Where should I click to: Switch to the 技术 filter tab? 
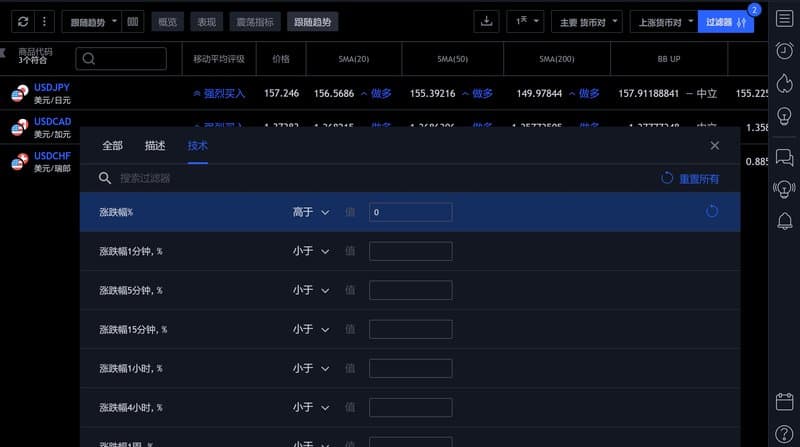coord(197,146)
